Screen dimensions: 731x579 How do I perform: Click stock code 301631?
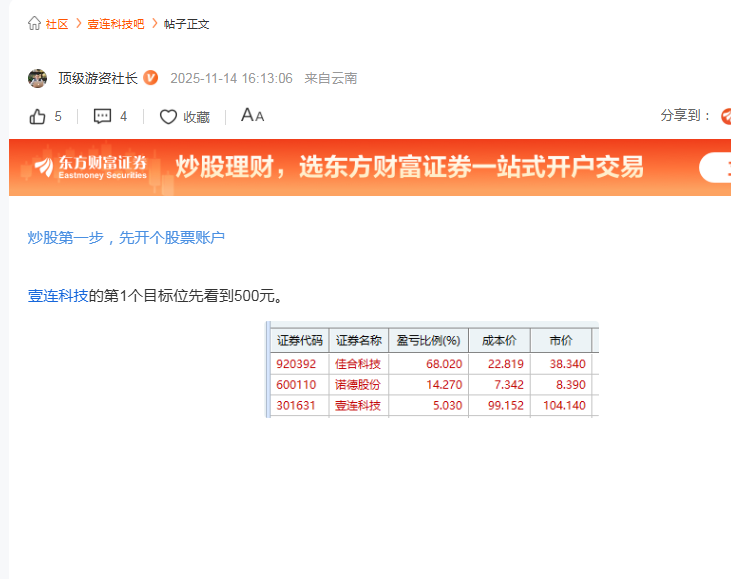coord(296,405)
